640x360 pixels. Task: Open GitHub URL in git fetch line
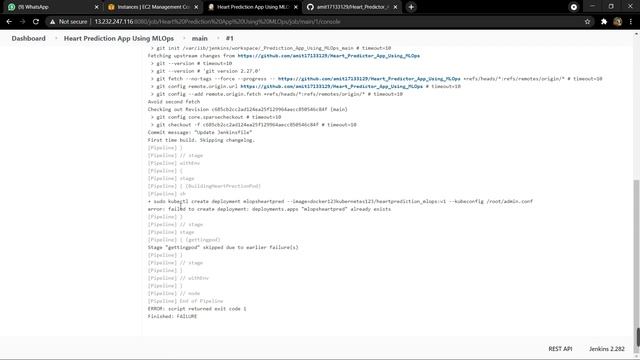369,79
